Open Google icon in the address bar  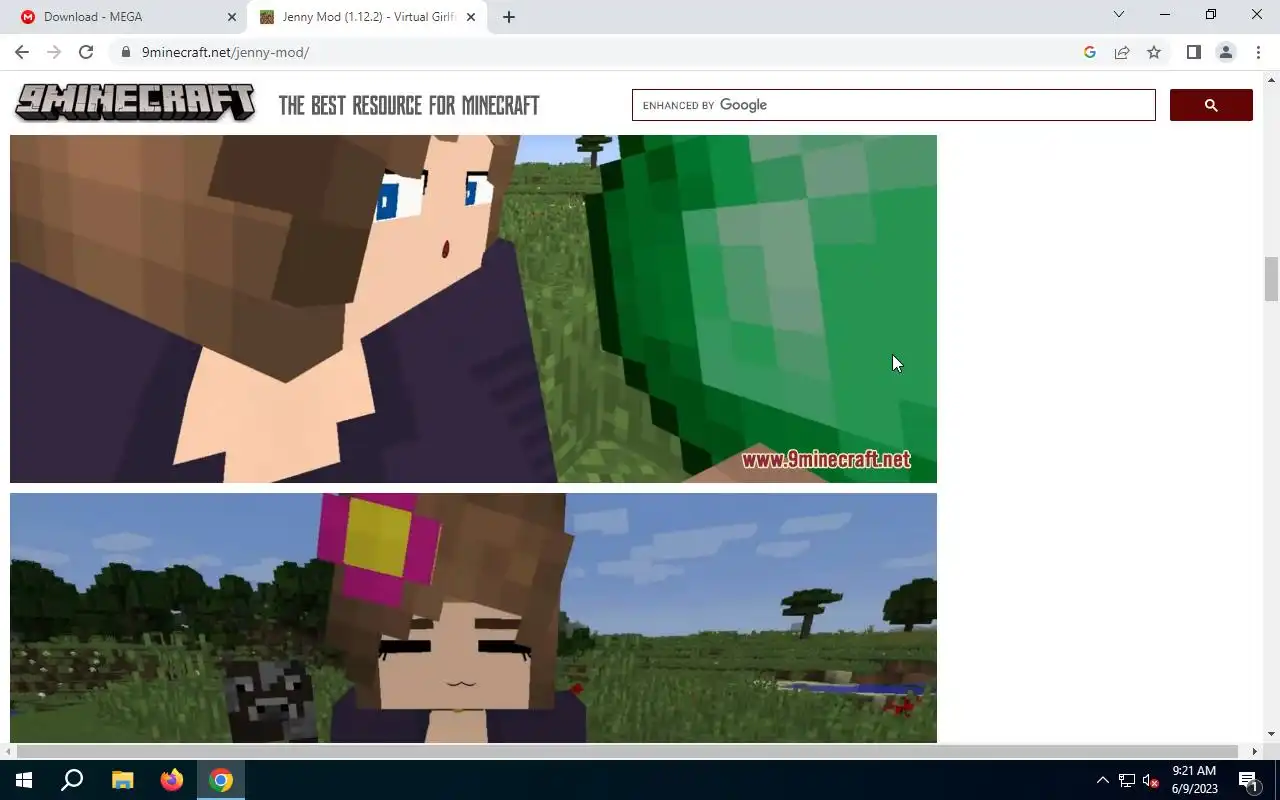point(1090,52)
